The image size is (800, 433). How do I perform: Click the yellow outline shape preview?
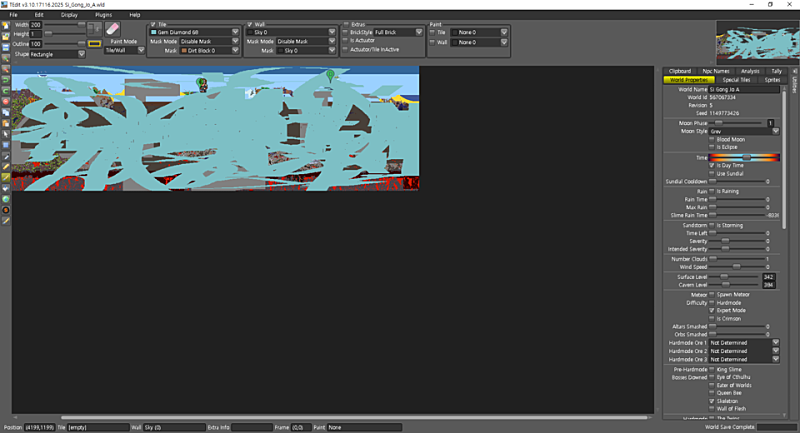94,44
